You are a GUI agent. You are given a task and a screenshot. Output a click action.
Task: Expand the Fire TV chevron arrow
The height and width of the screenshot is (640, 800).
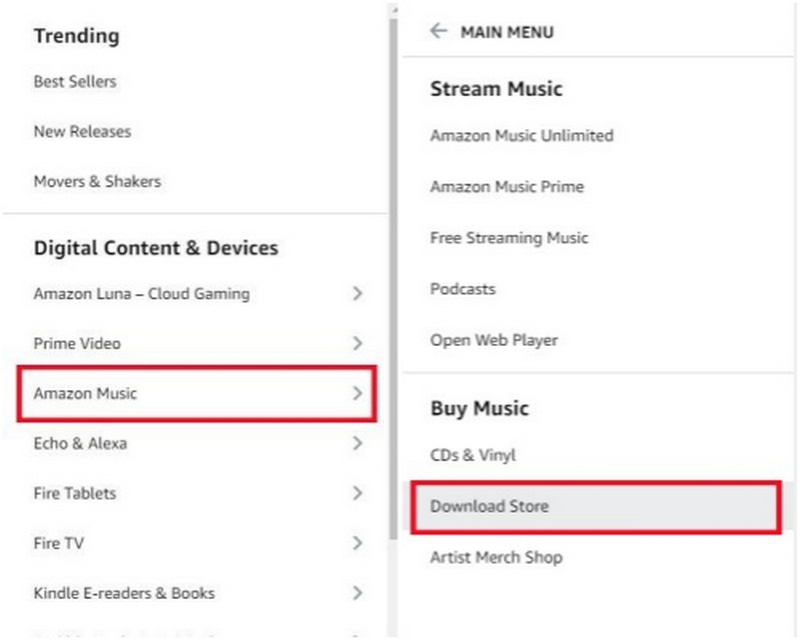pos(358,544)
